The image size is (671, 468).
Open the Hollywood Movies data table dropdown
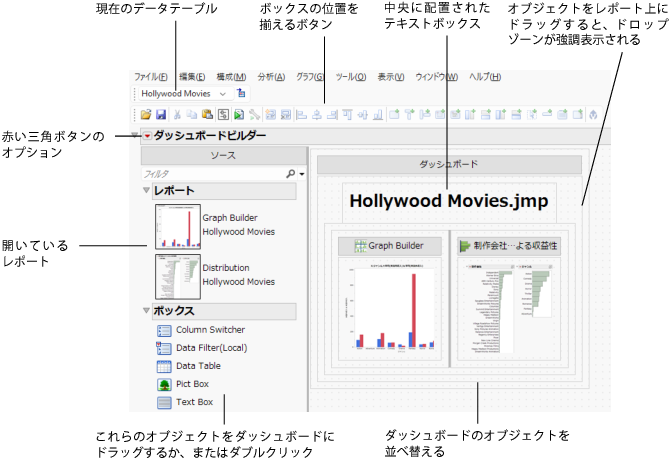click(223, 94)
